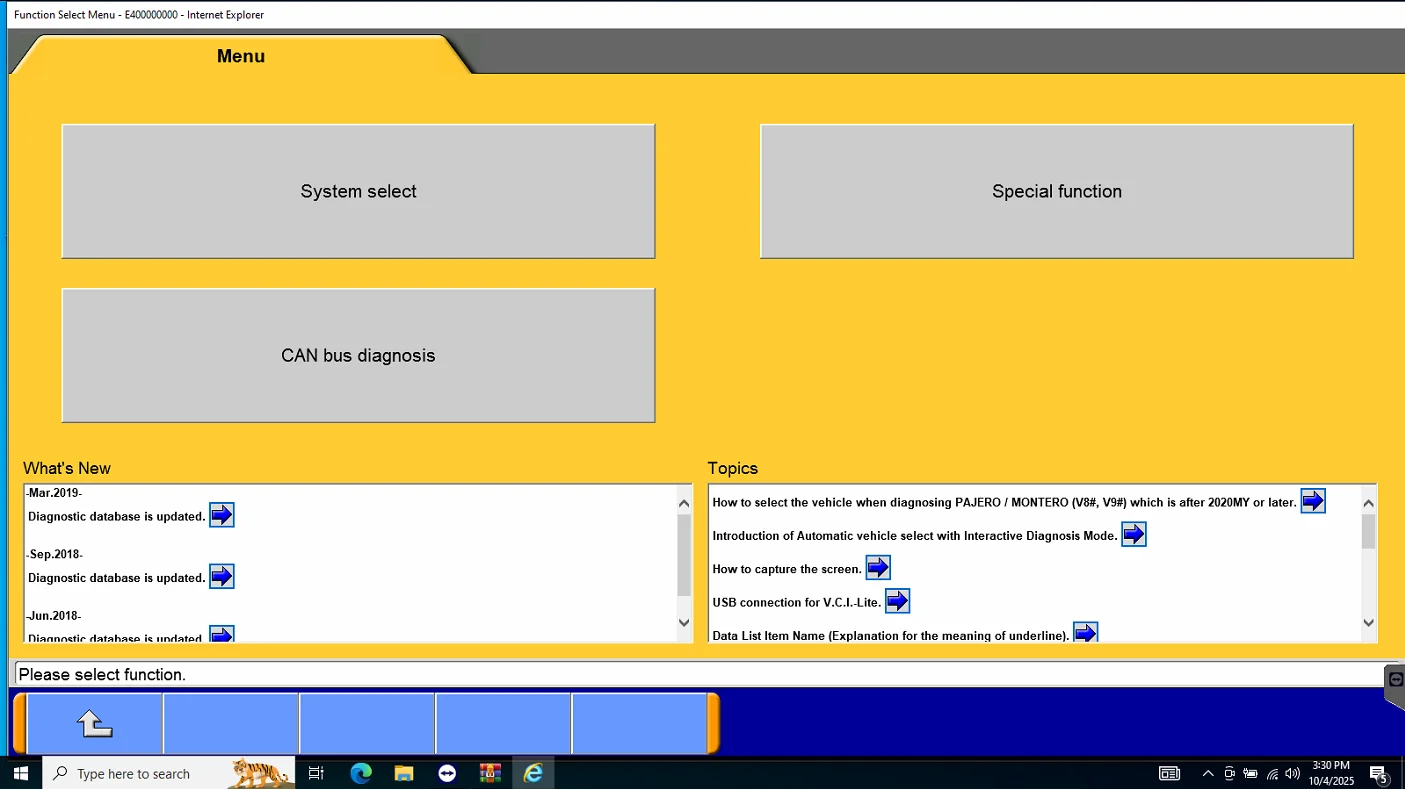This screenshot has width=1405, height=790.
Task: Open the System select function
Action: click(358, 191)
